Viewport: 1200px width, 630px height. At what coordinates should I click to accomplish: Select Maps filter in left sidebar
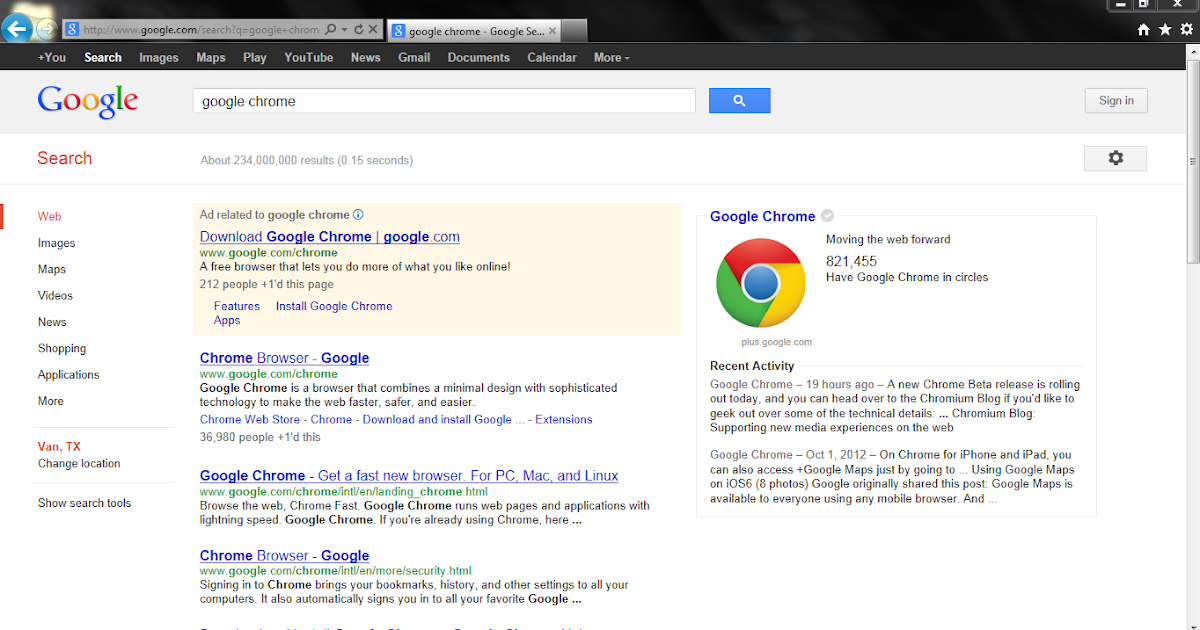[x=52, y=269]
